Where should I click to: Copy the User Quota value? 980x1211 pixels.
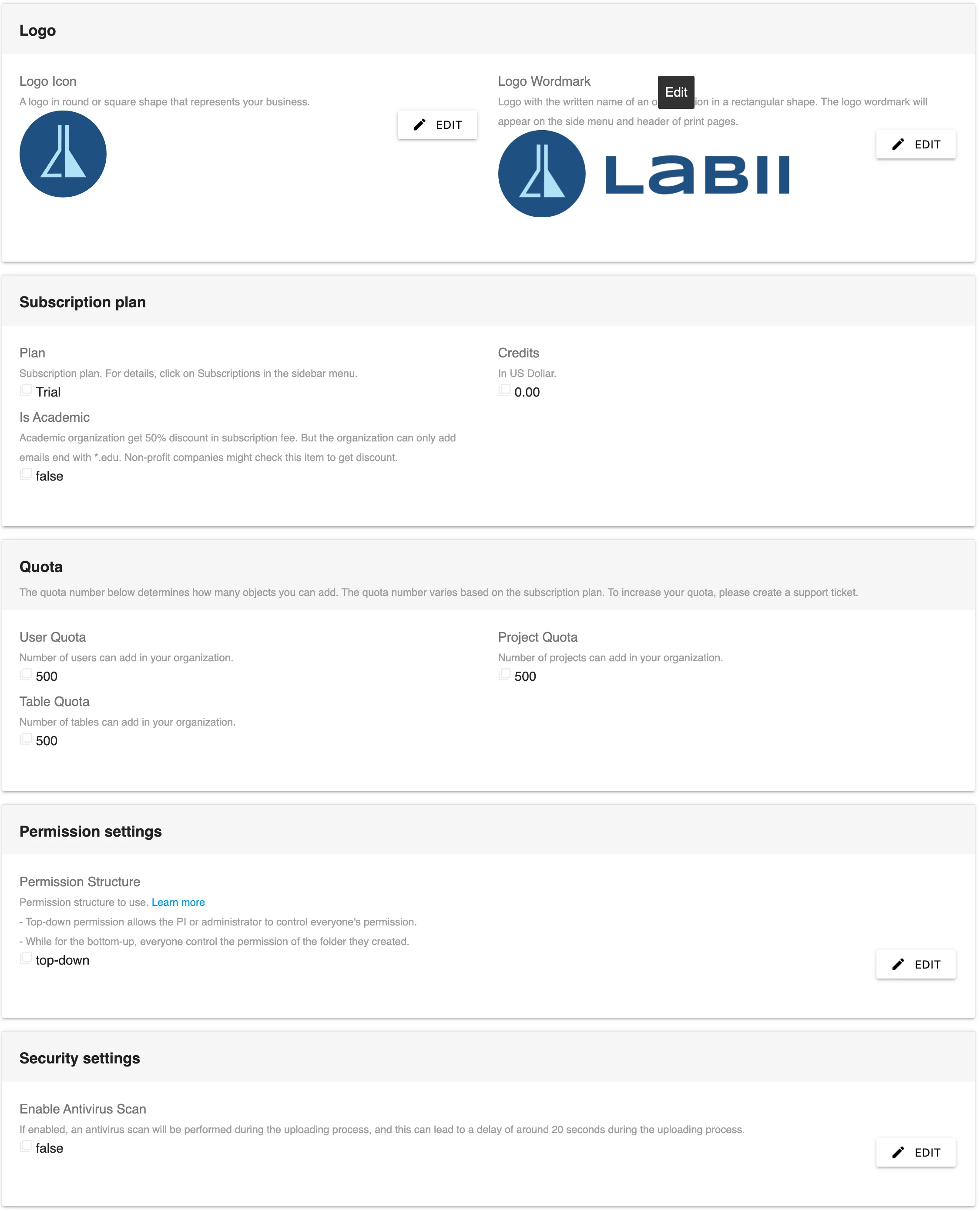25,675
